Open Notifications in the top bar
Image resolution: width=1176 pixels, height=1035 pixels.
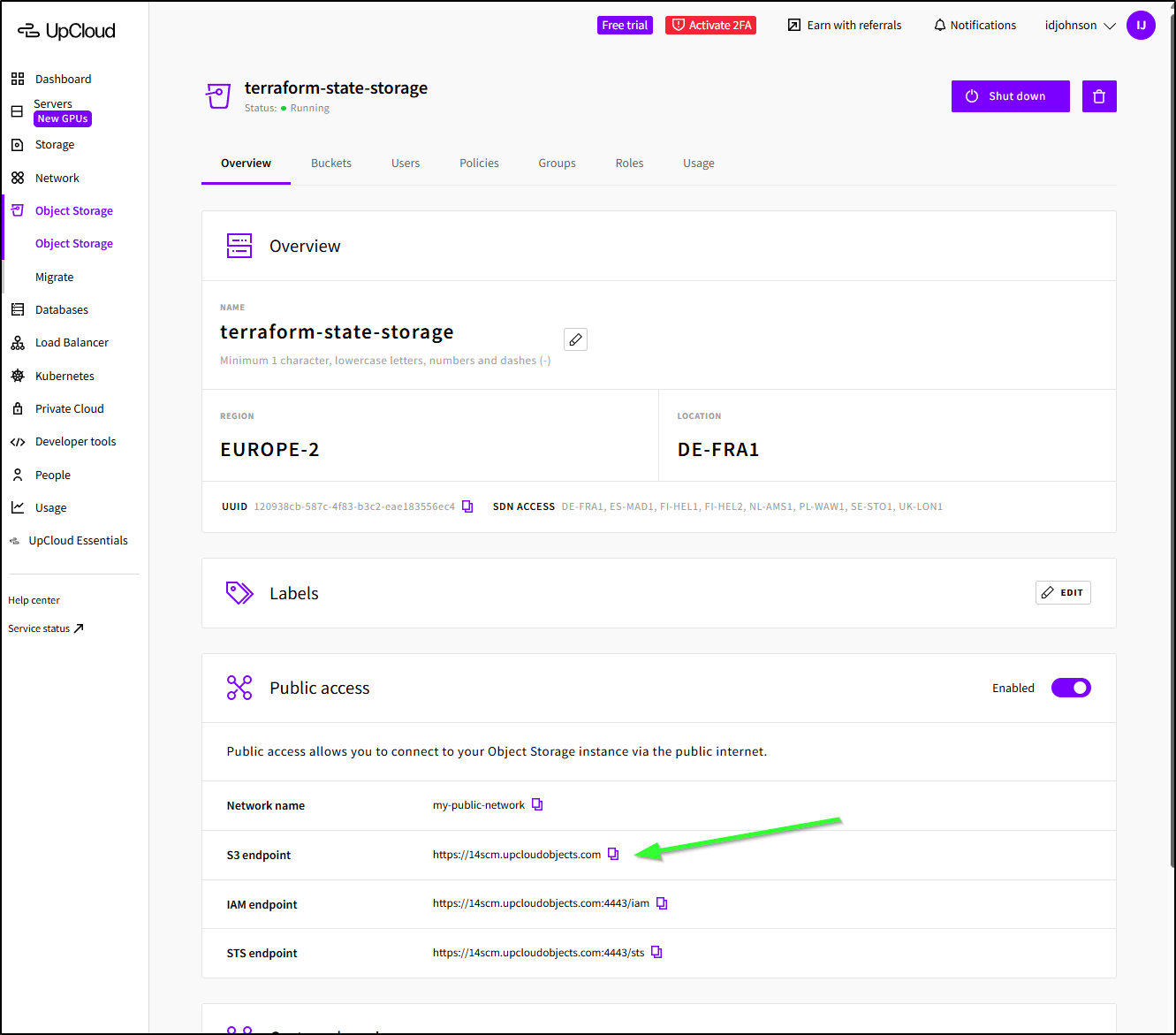pos(975,26)
